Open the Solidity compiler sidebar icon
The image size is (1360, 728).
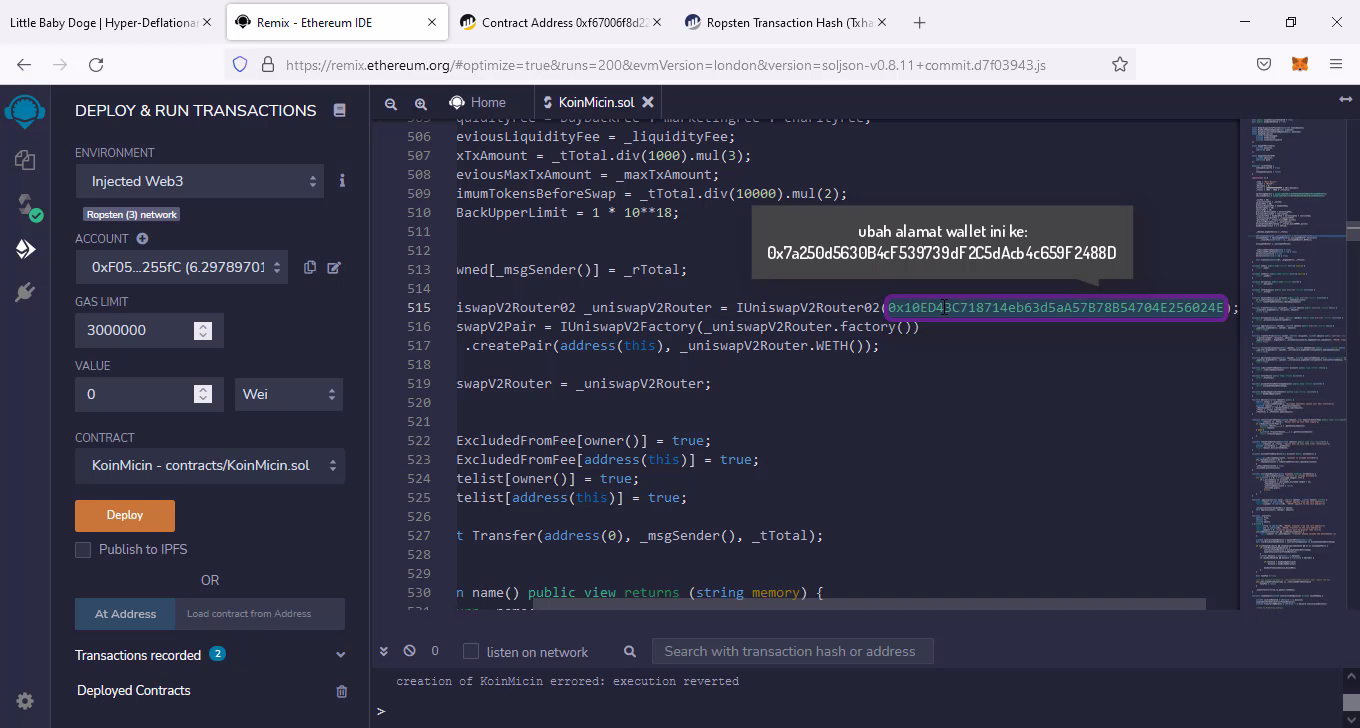click(25, 205)
